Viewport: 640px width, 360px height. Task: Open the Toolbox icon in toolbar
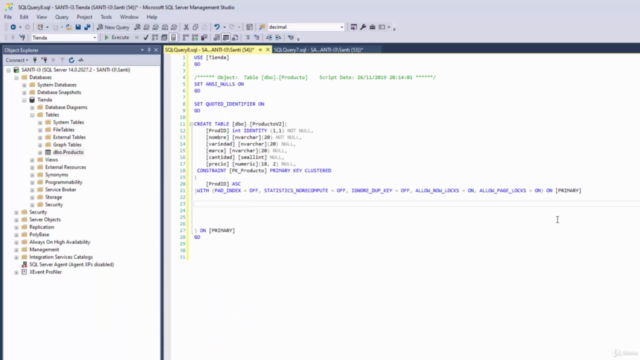pos(372,27)
